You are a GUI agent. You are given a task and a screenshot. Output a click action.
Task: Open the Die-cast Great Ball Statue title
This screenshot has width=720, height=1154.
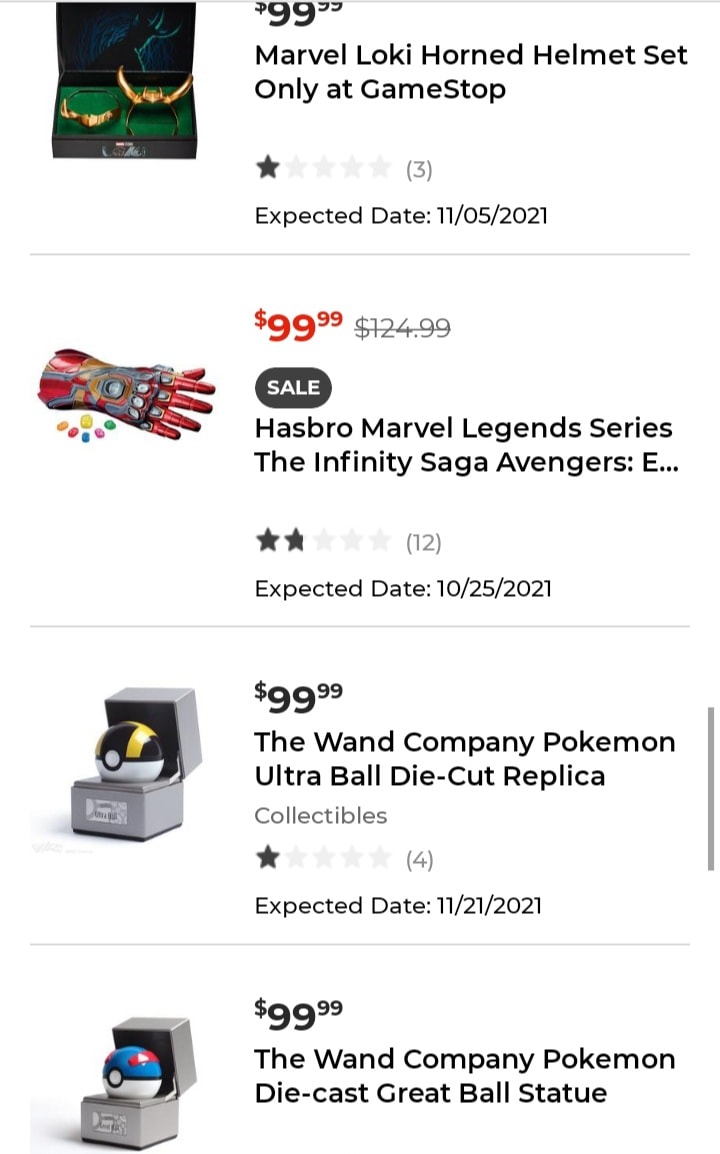pos(464,1075)
